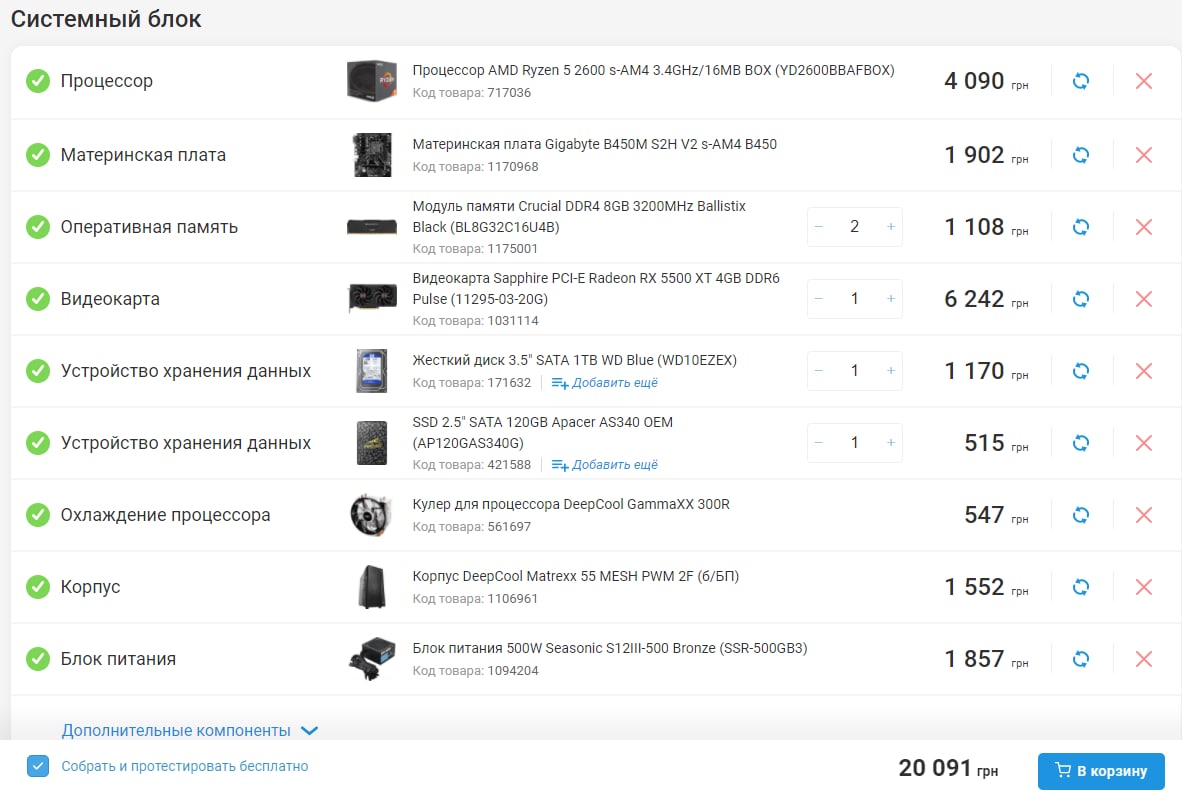The image size is (1182, 793).
Task: Click the DeepCool case thumbnail
Action: [x=372, y=587]
